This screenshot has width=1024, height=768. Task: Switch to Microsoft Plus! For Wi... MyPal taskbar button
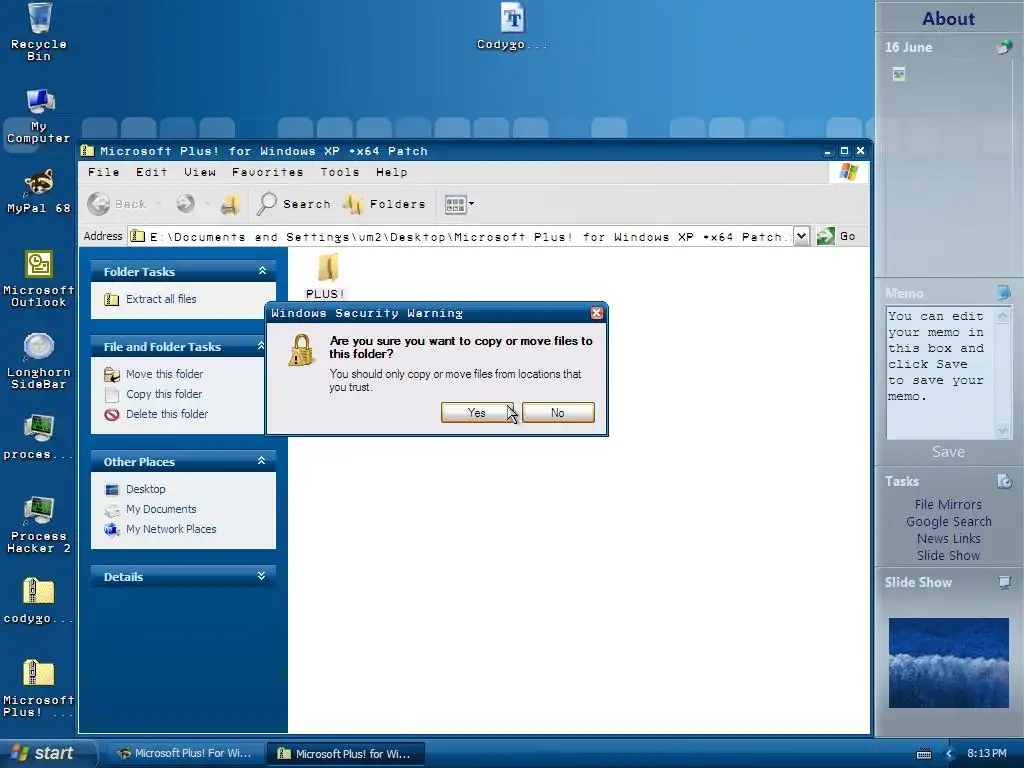pyautogui.click(x=185, y=754)
